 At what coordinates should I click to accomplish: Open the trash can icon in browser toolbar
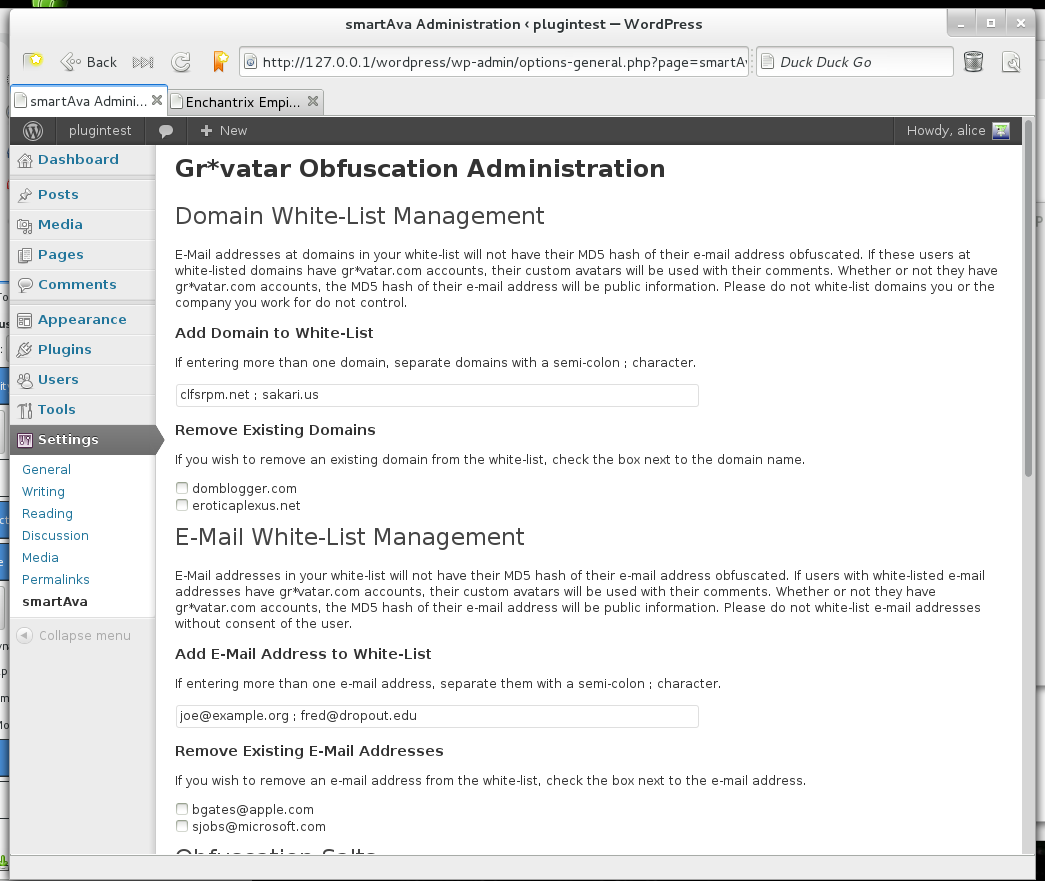tap(974, 62)
